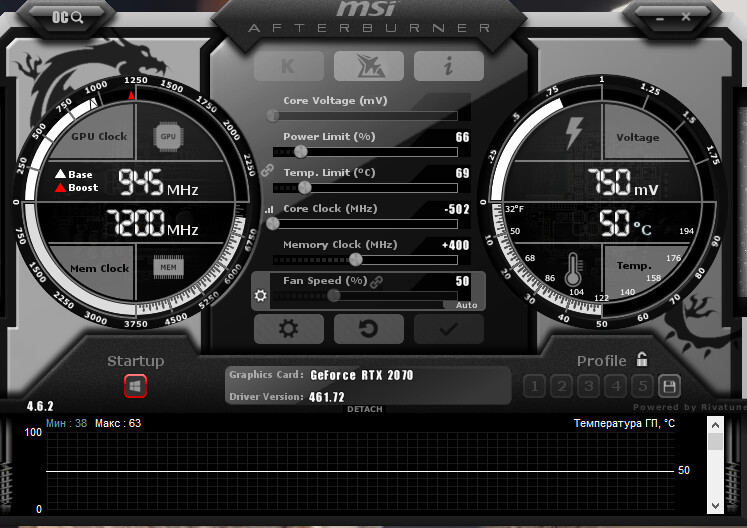Click the 50 °C temperature readout
Screen dimensions: 747x528
point(625,223)
